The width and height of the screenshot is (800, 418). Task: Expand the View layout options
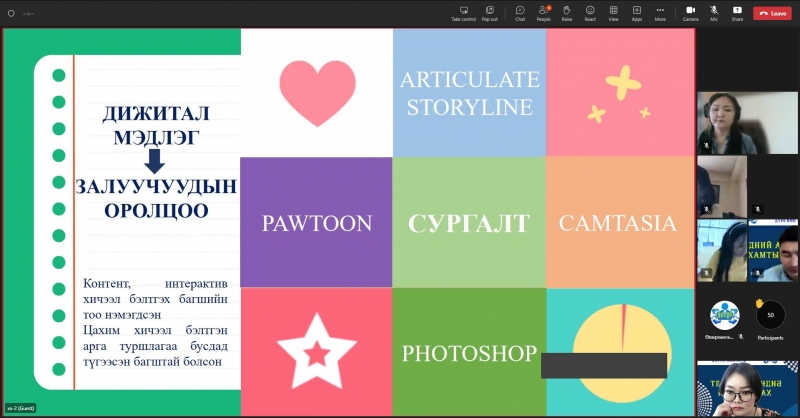pyautogui.click(x=613, y=12)
